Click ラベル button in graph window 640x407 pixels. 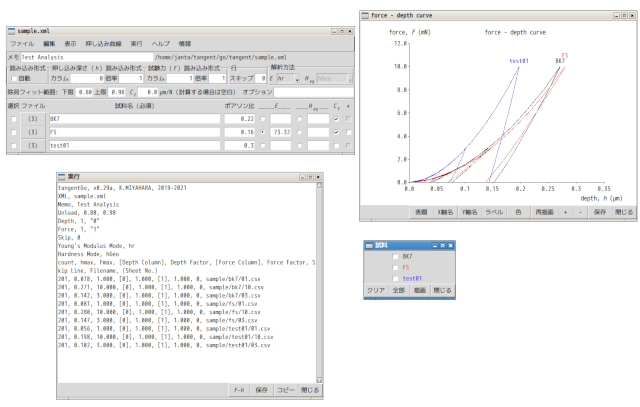click(494, 212)
